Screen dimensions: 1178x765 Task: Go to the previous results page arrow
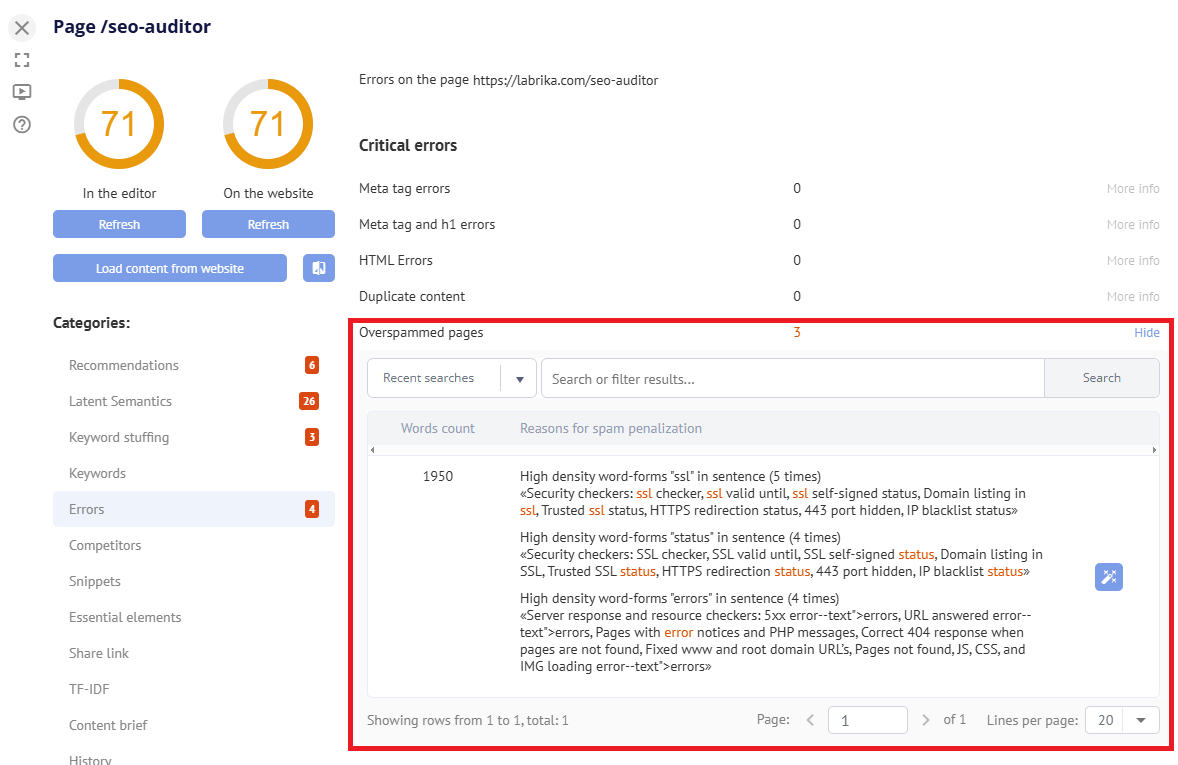point(811,720)
